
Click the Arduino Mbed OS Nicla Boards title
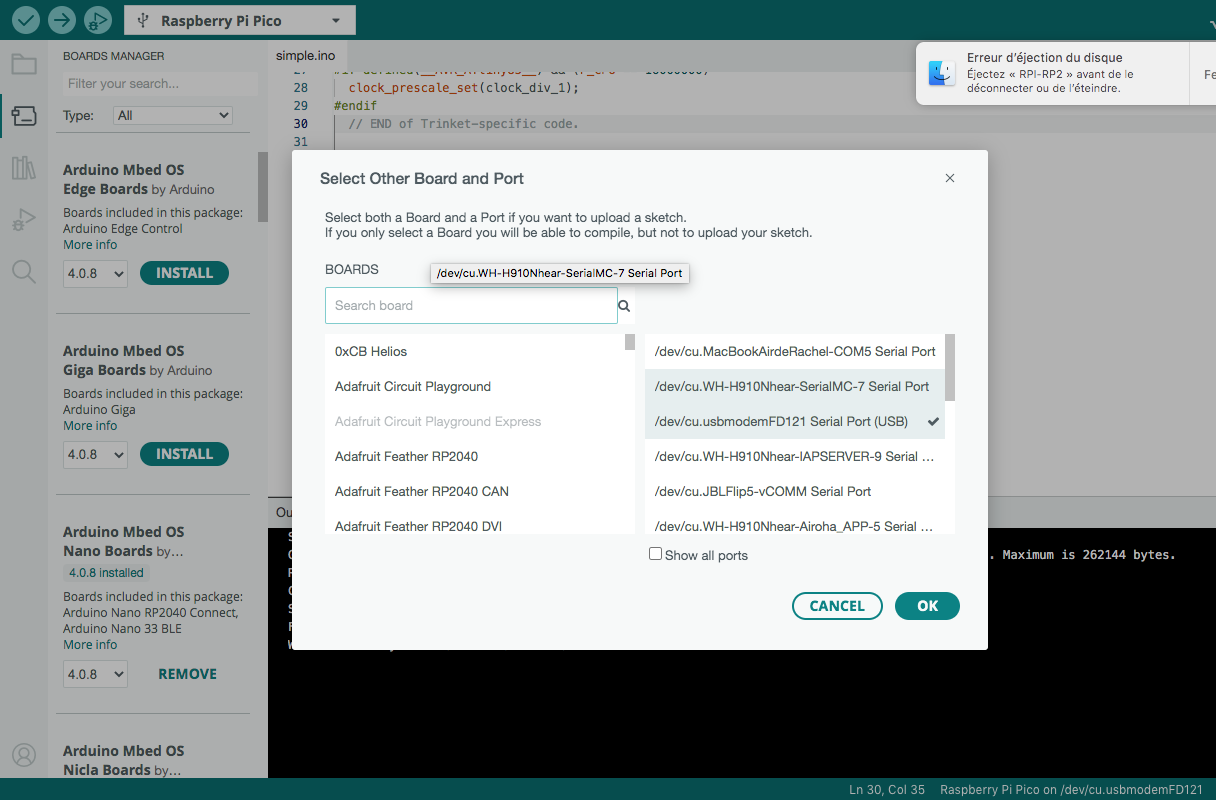(124, 760)
